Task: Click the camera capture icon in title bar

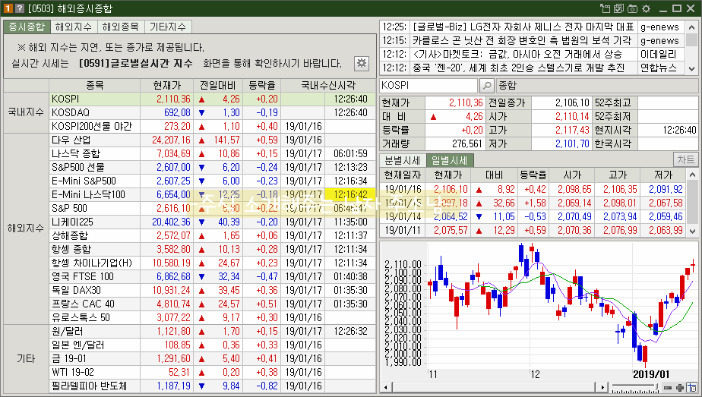Action: pos(632,9)
